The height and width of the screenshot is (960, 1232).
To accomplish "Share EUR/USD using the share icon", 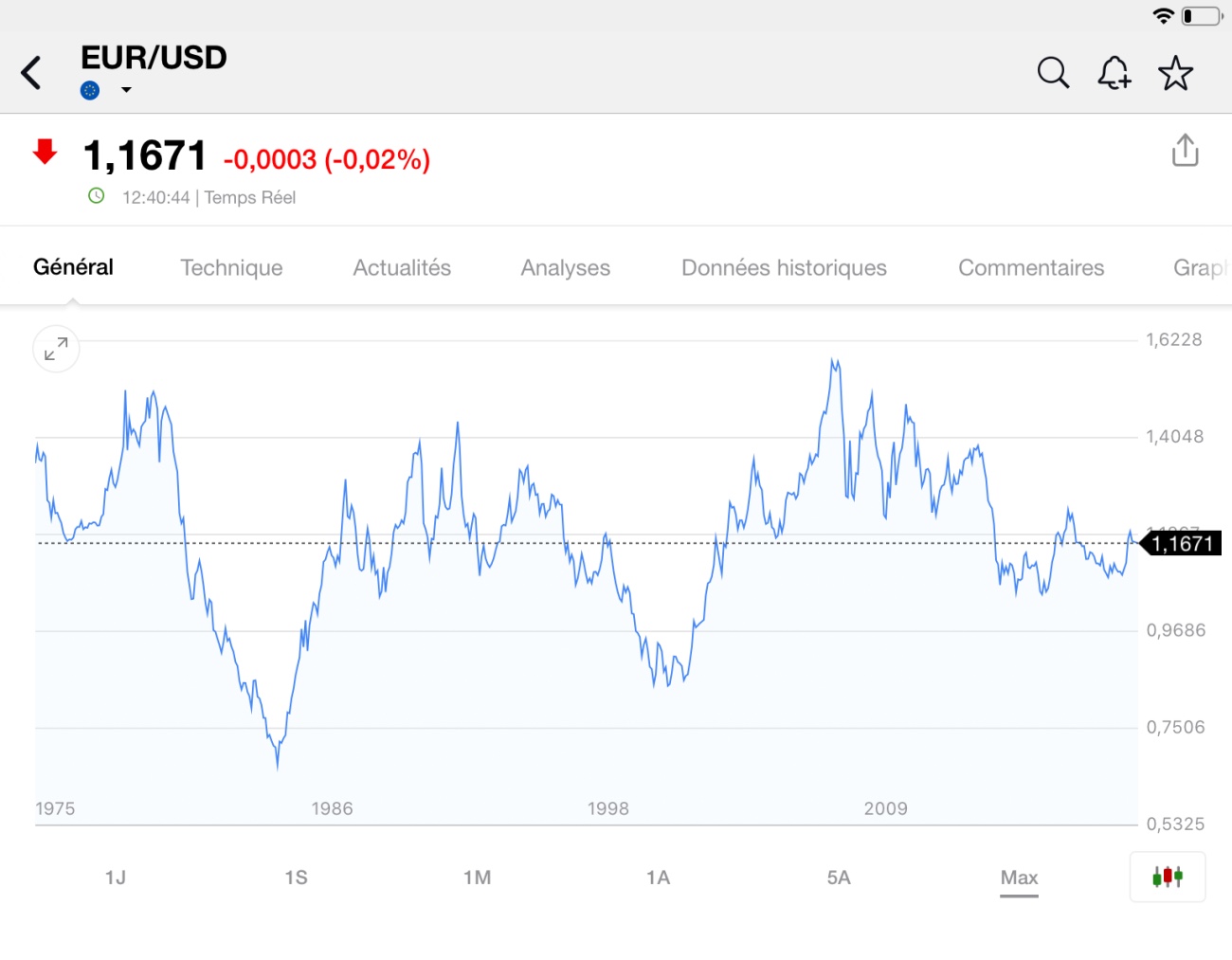I will pyautogui.click(x=1185, y=151).
